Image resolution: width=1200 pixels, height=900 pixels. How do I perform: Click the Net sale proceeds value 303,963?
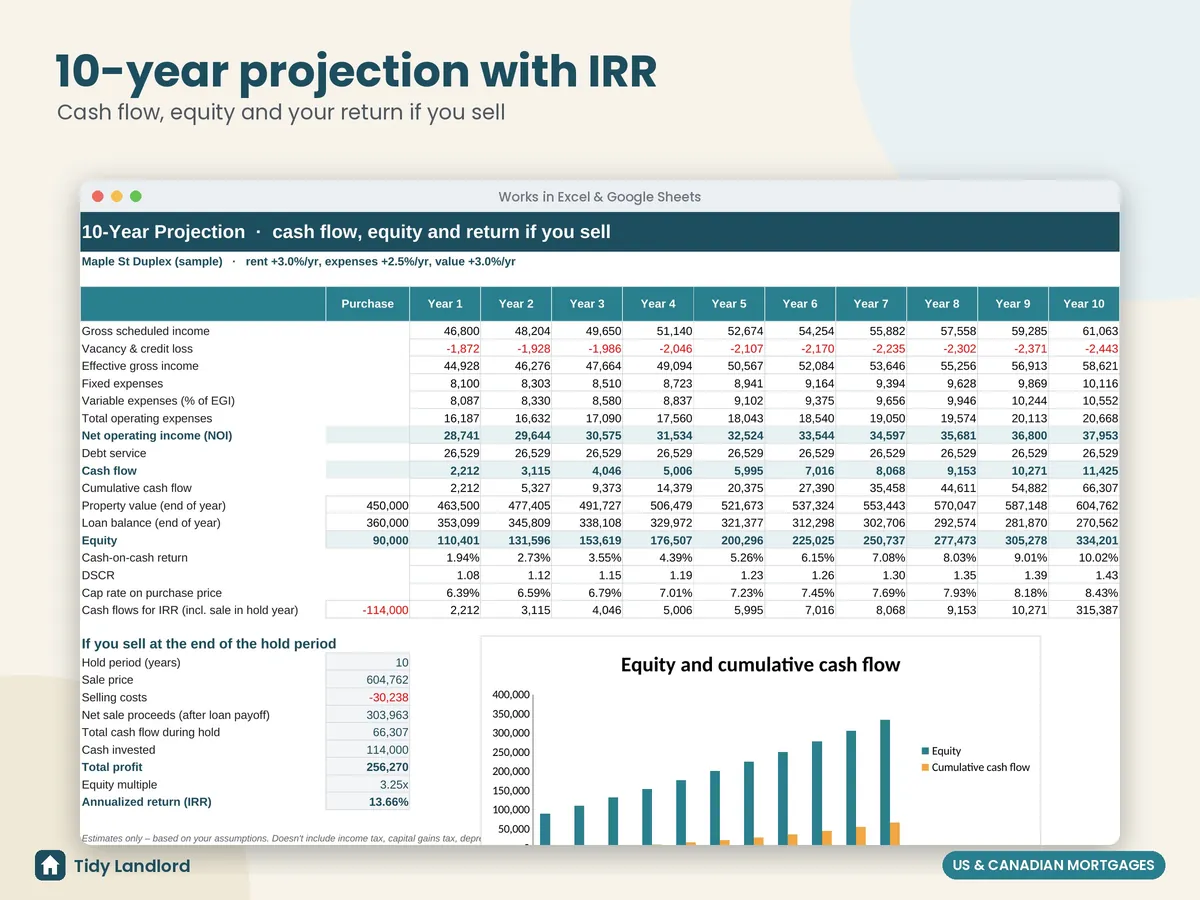click(368, 715)
